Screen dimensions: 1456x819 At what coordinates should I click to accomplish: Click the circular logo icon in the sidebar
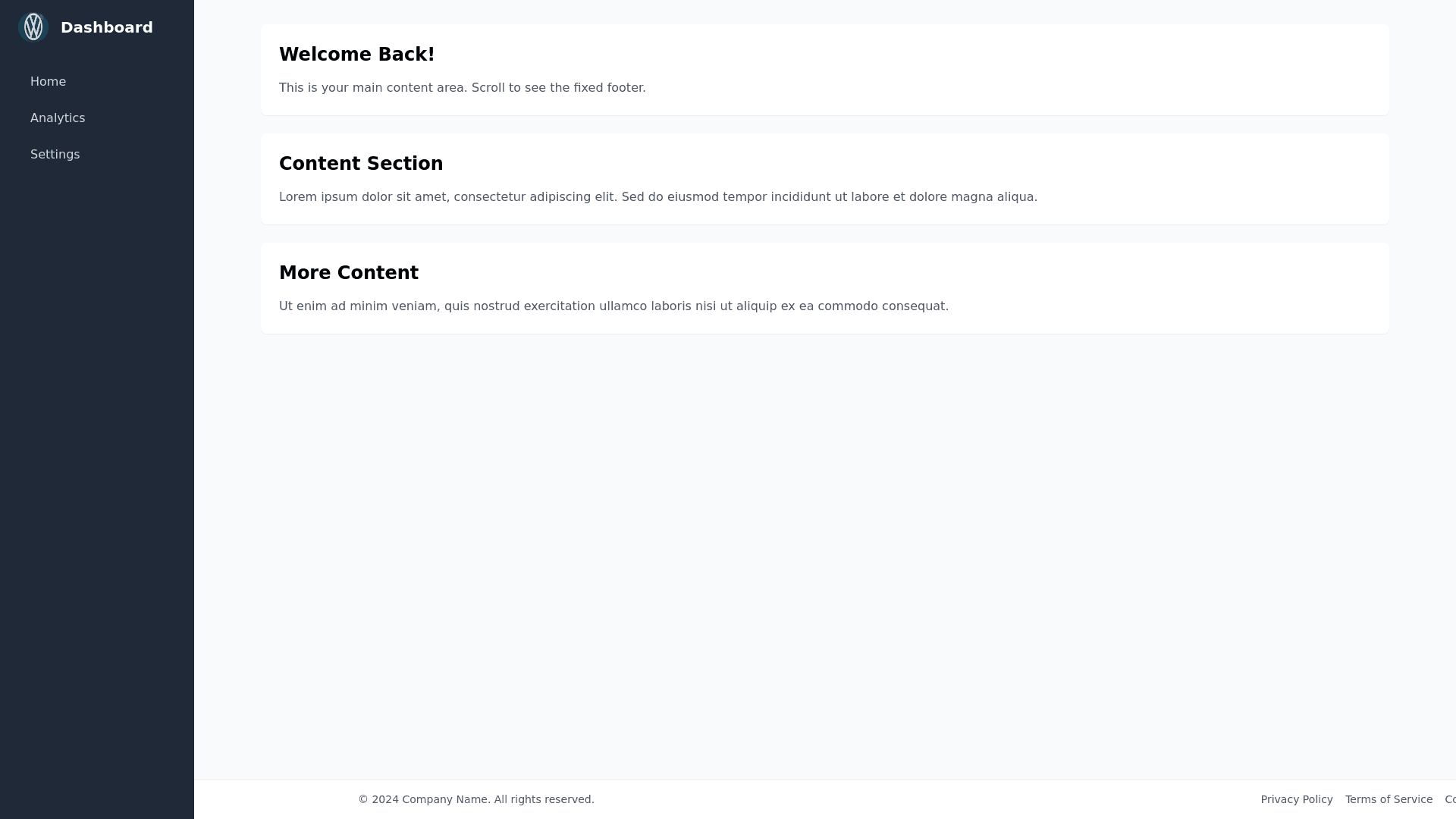click(33, 27)
